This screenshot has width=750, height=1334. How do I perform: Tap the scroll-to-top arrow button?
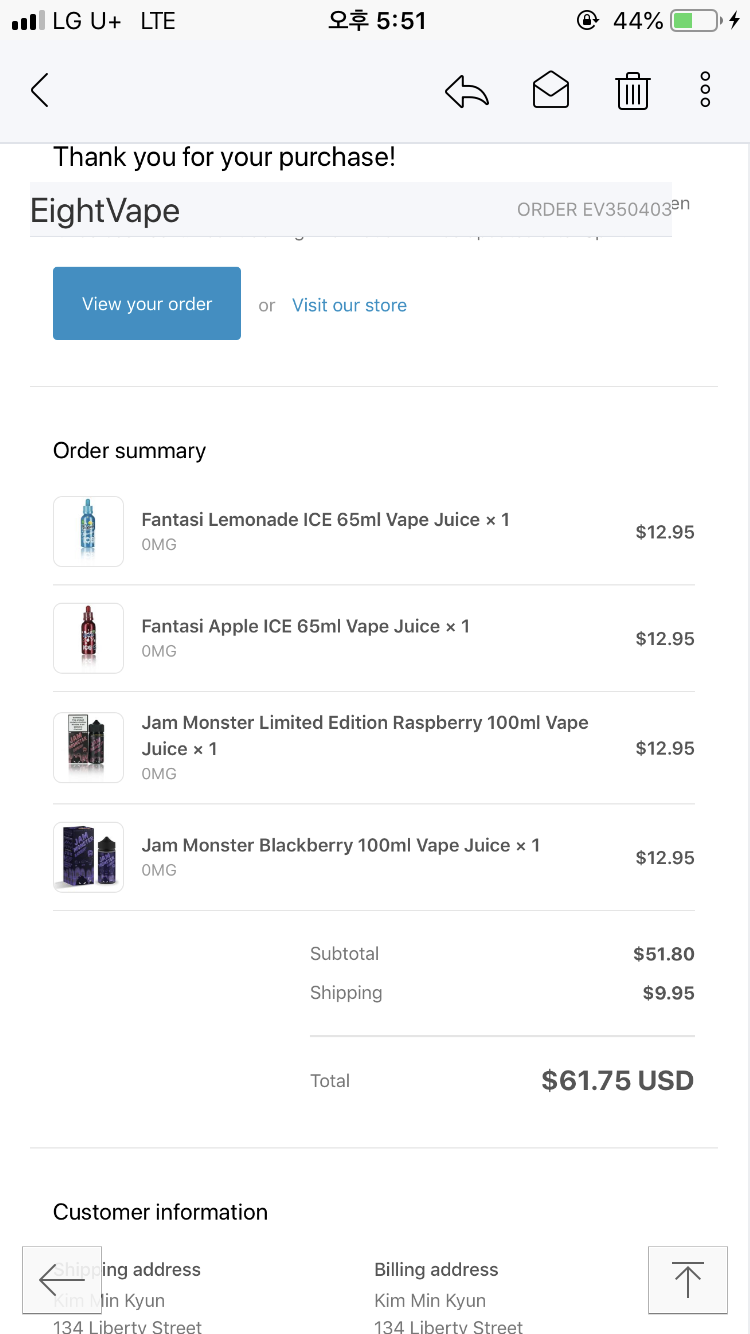[x=687, y=1279]
